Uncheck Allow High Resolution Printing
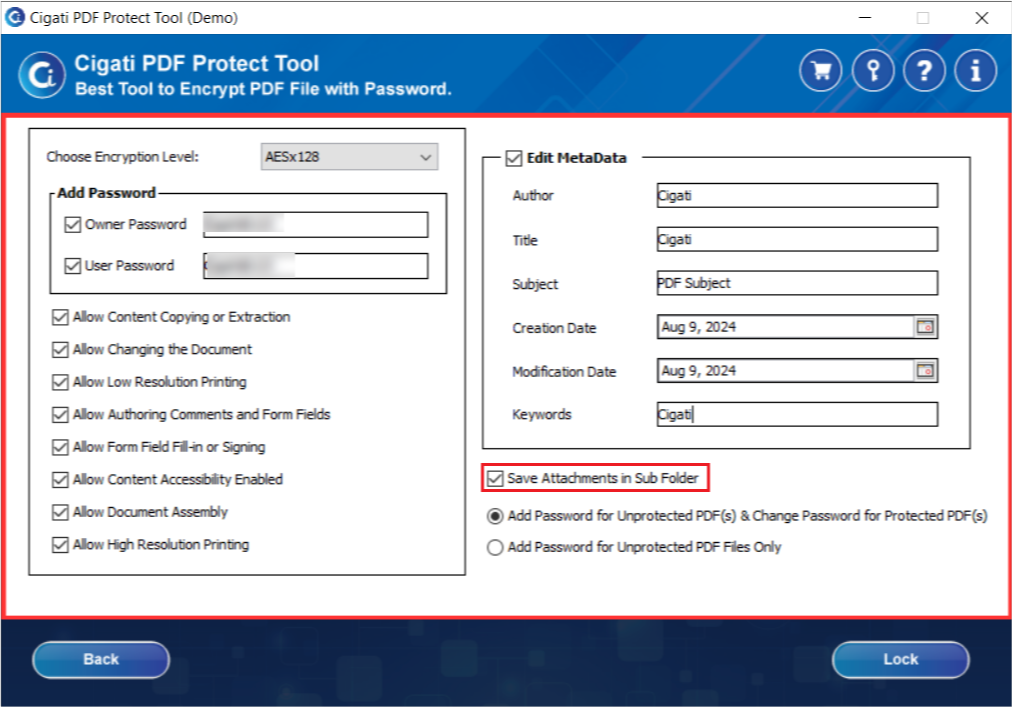 click(60, 545)
